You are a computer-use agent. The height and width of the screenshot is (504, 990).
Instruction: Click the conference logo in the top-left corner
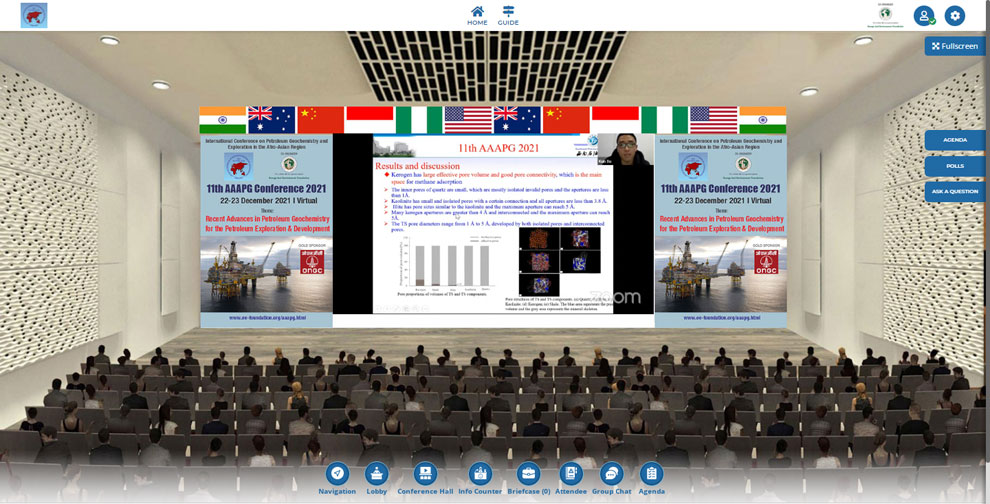point(34,16)
